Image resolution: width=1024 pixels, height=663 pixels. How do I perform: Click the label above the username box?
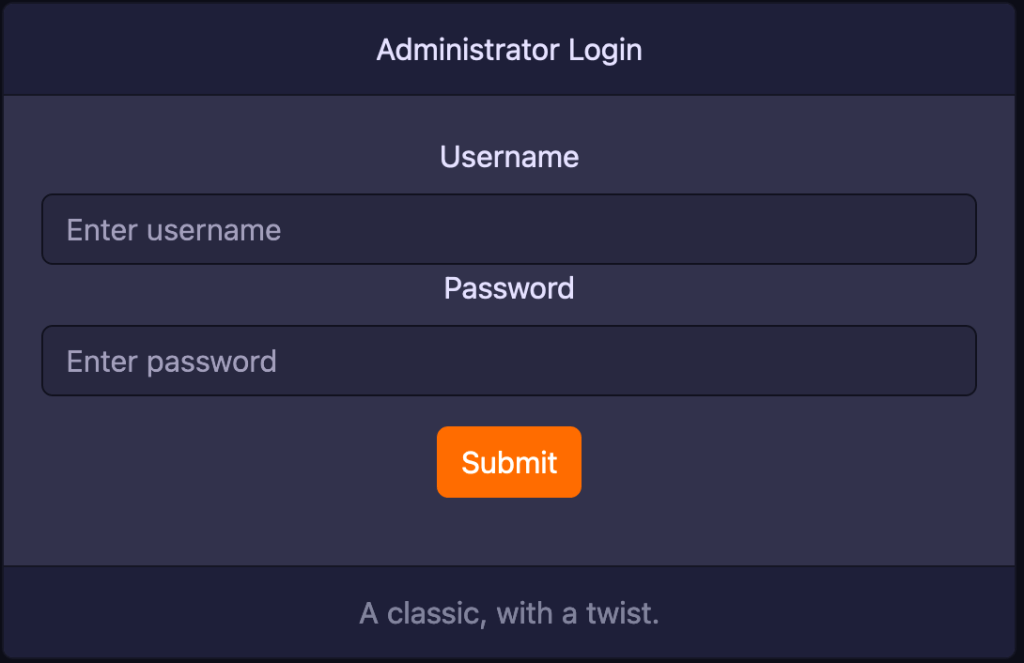pyautogui.click(x=509, y=157)
